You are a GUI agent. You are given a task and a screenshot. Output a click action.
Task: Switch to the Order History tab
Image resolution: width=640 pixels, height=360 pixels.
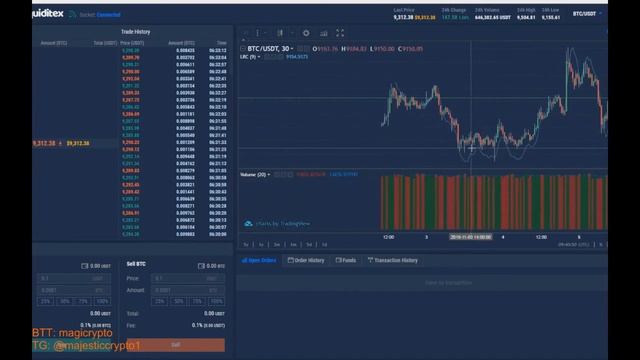(306, 260)
